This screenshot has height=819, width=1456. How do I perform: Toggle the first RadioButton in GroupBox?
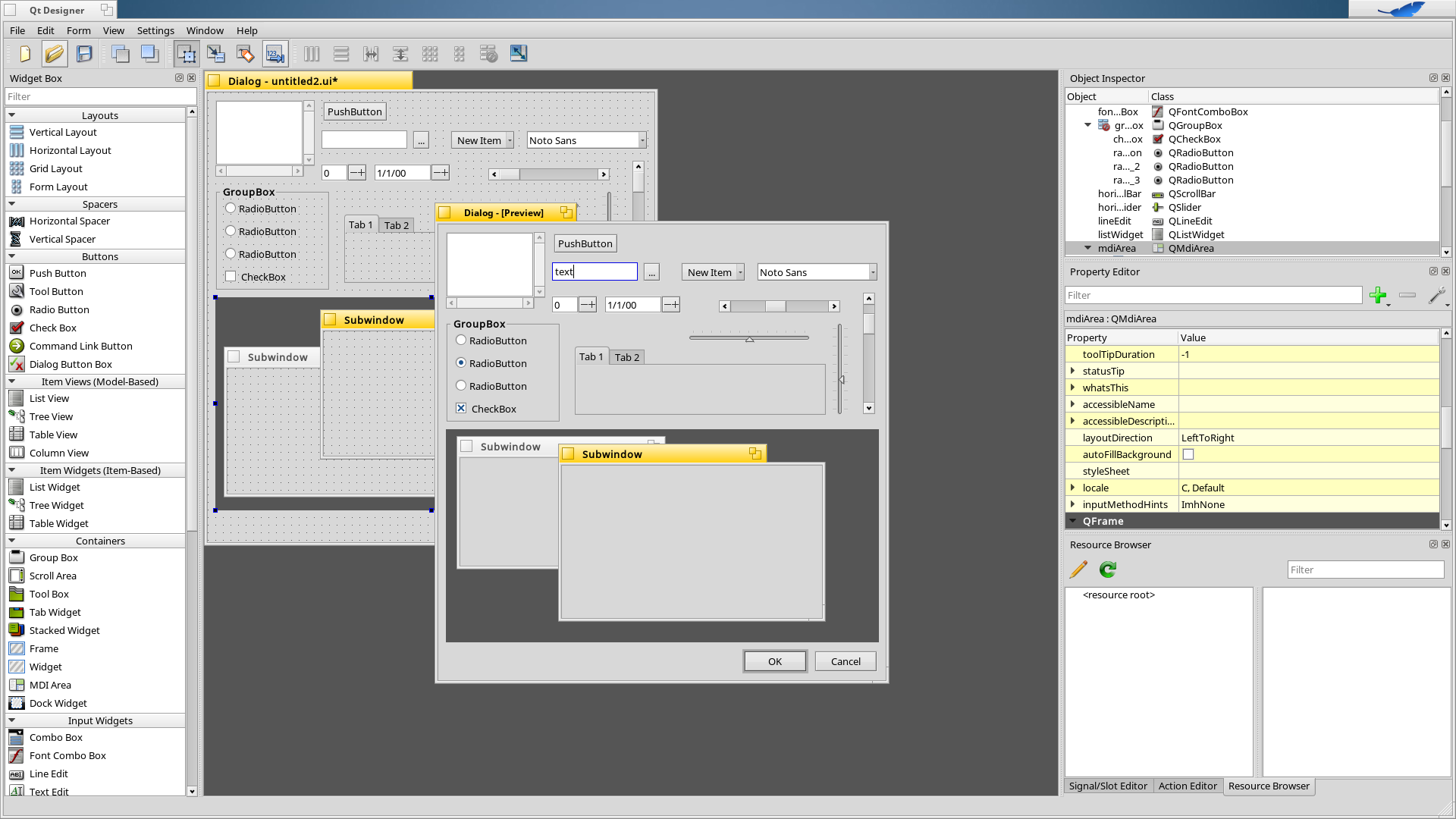pos(461,340)
